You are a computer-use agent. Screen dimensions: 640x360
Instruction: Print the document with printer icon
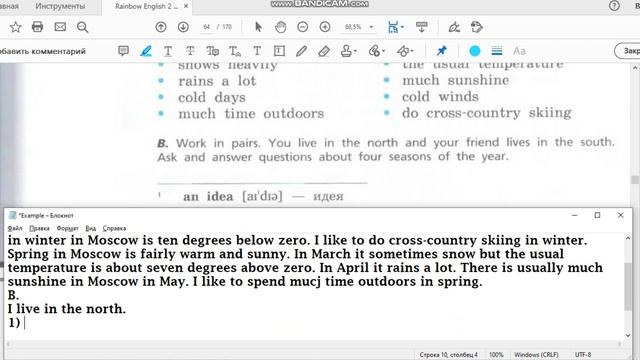tap(38, 27)
